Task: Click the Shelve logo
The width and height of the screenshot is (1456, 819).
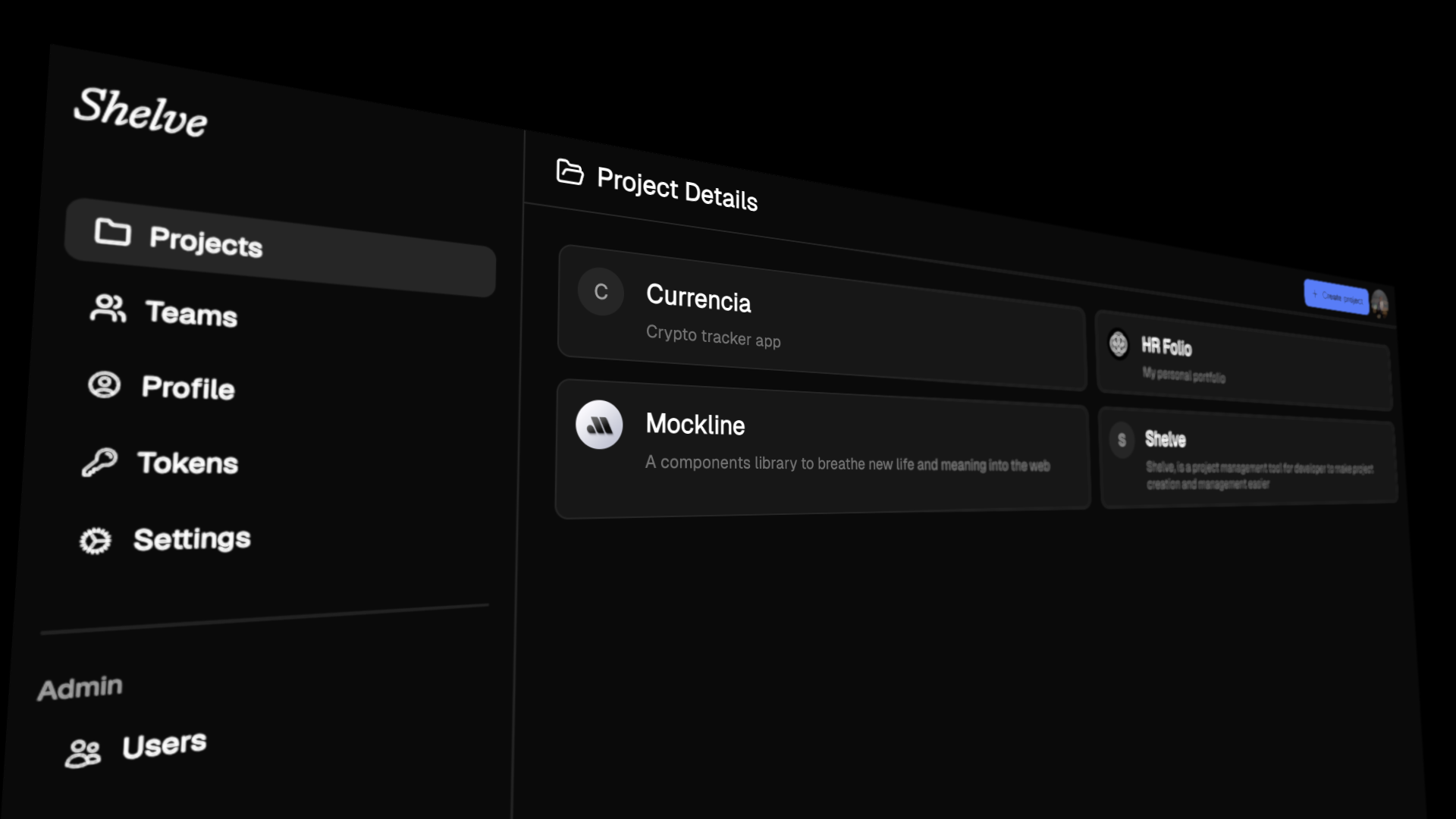Action: tap(140, 111)
